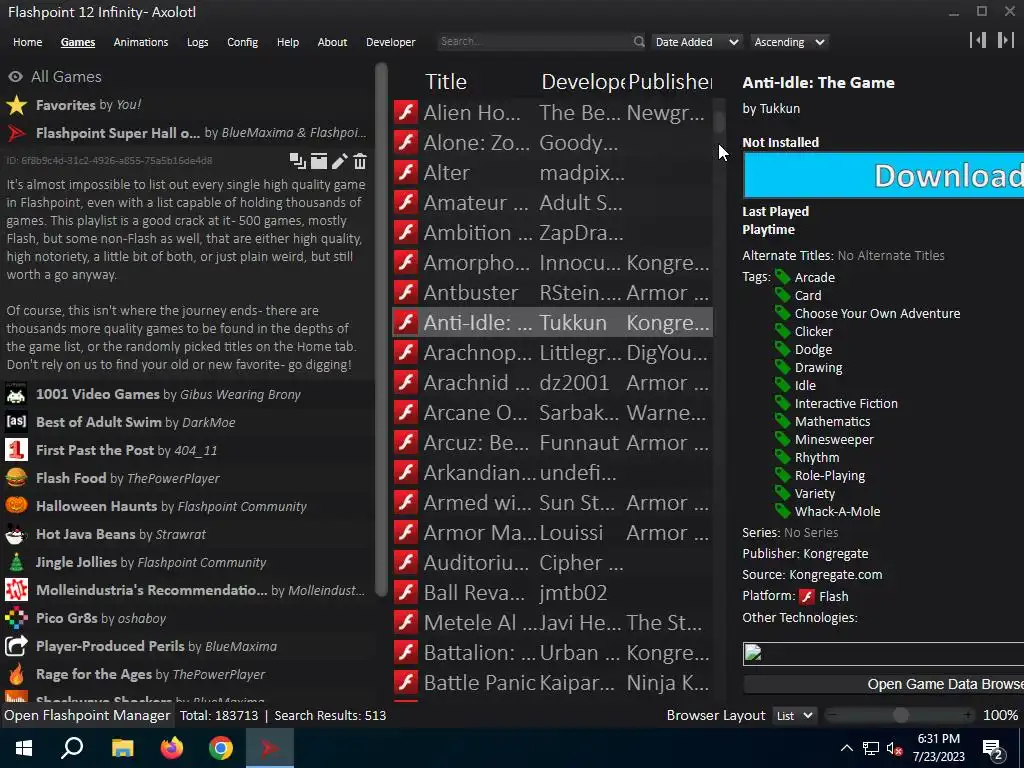Viewport: 1024px width, 768px height.
Task: Select the Favorites star playlist icon
Action: pyautogui.click(x=16, y=105)
